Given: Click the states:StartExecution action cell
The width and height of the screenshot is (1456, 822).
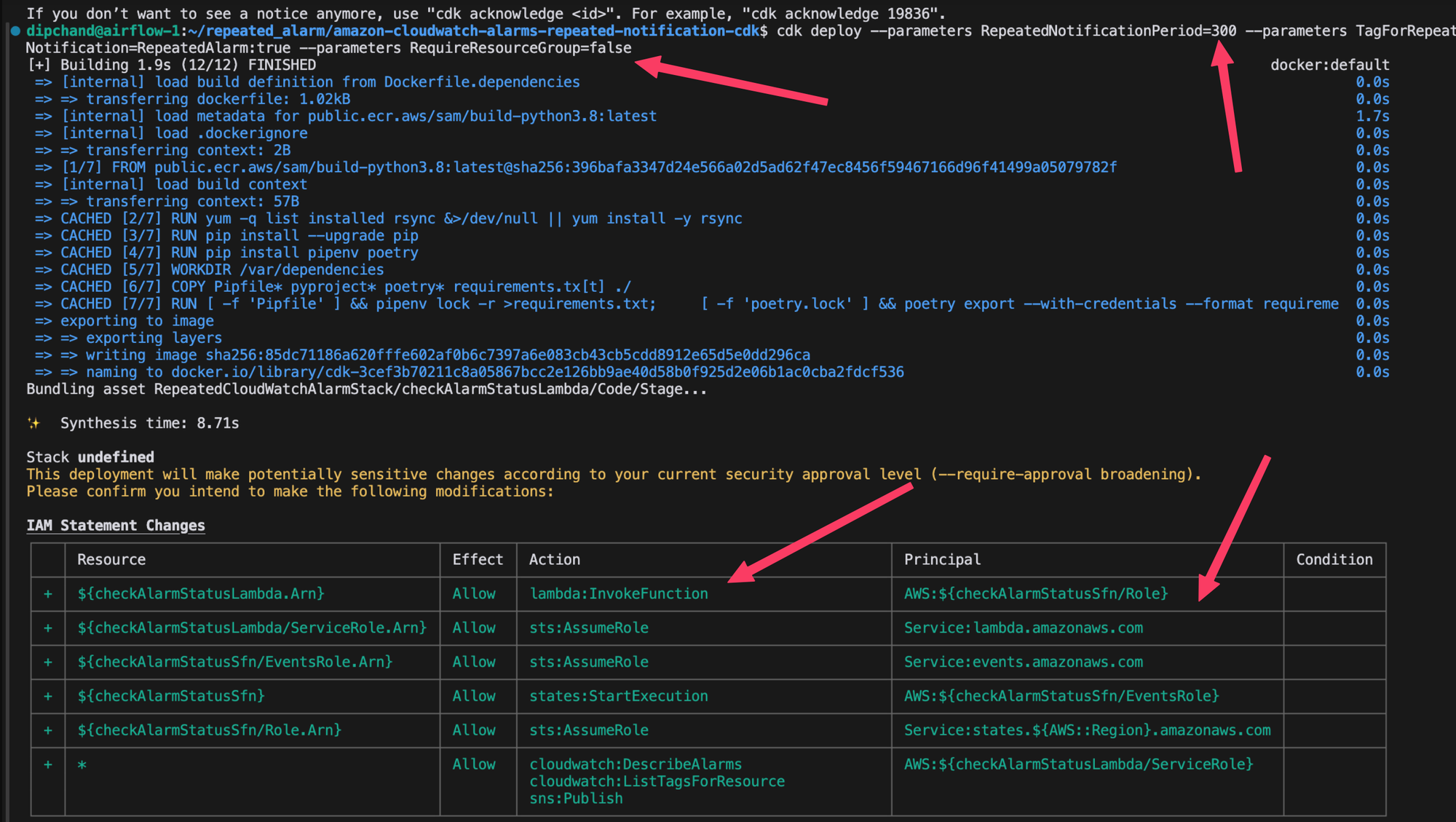Looking at the screenshot, I should tap(618, 695).
